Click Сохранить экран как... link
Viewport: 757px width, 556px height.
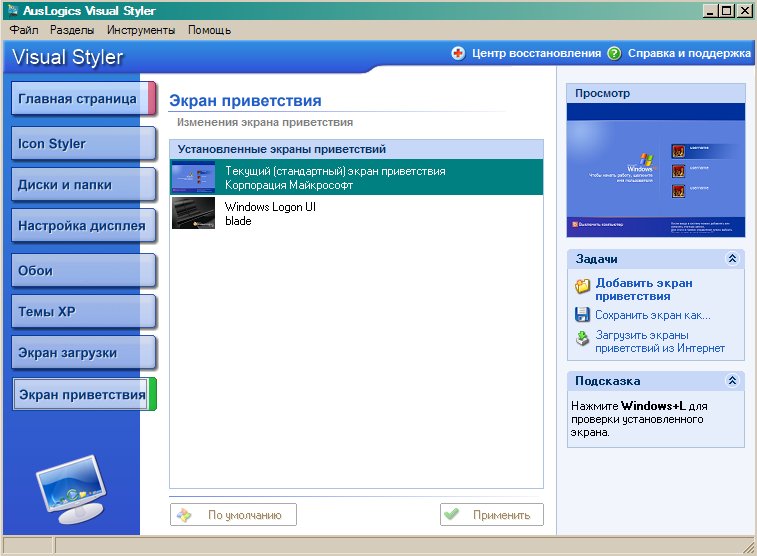pyautogui.click(x=653, y=315)
